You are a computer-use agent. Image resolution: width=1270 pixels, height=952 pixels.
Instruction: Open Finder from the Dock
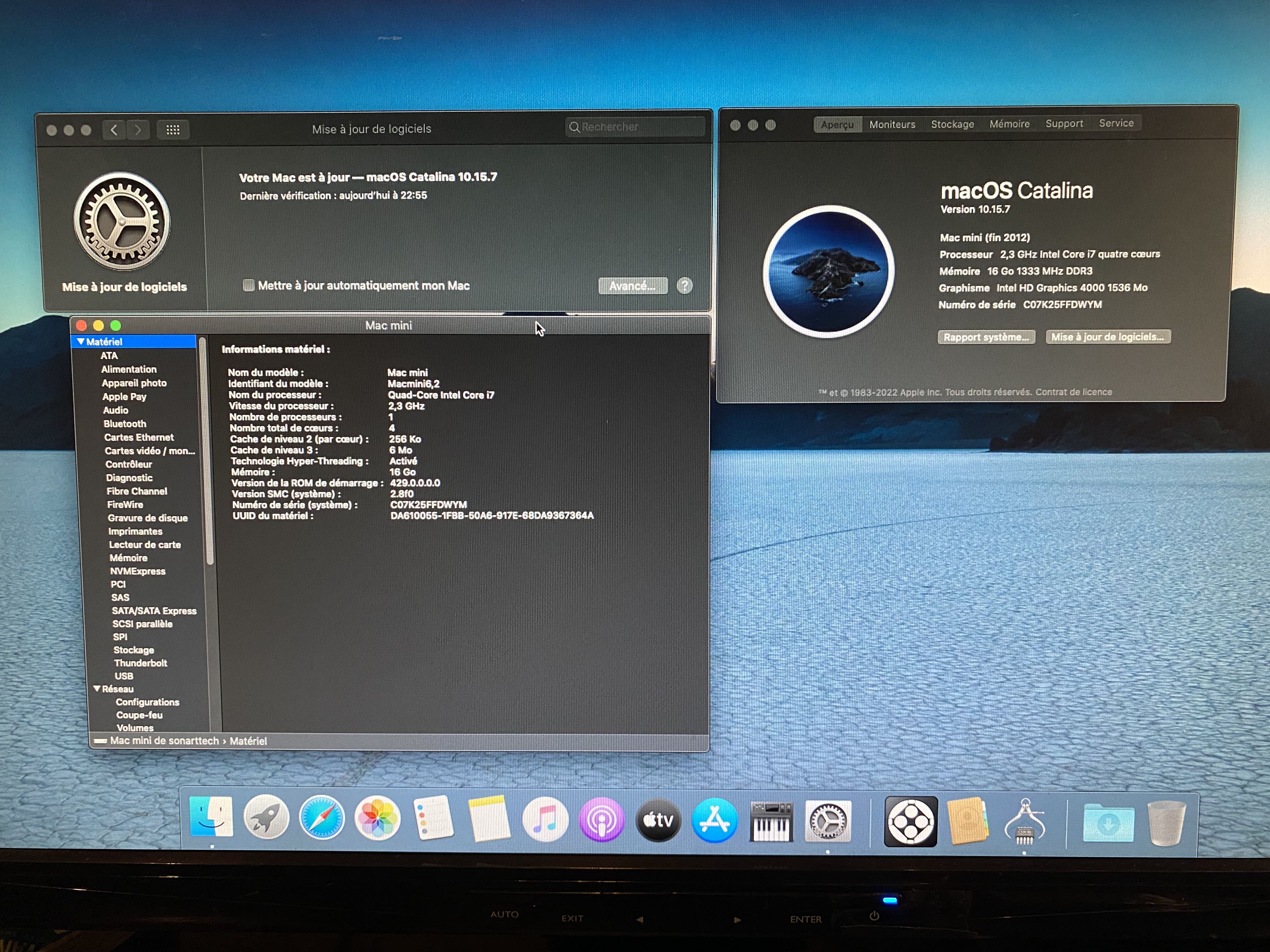pos(211,817)
